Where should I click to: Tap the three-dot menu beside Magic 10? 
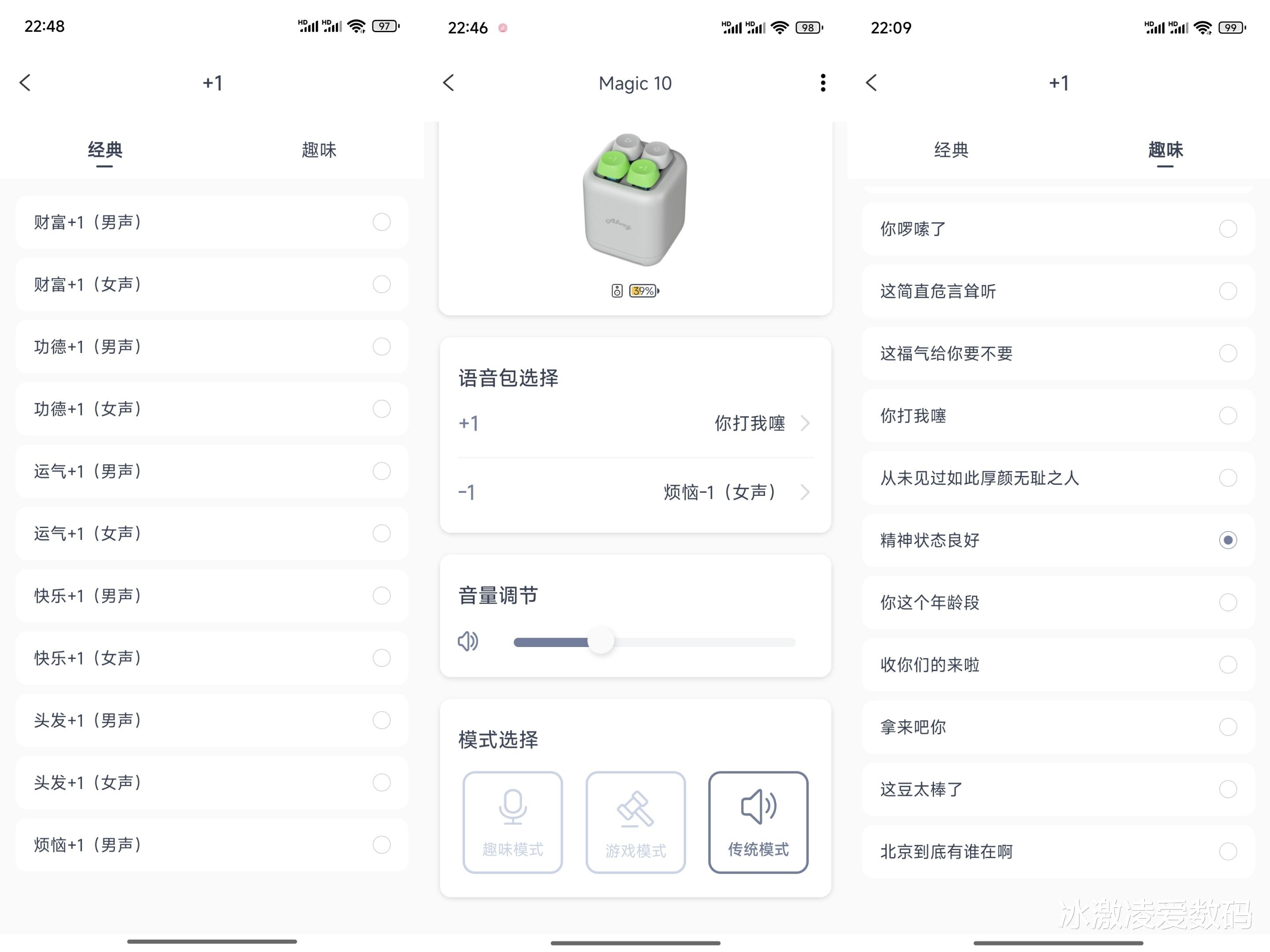[x=823, y=82]
